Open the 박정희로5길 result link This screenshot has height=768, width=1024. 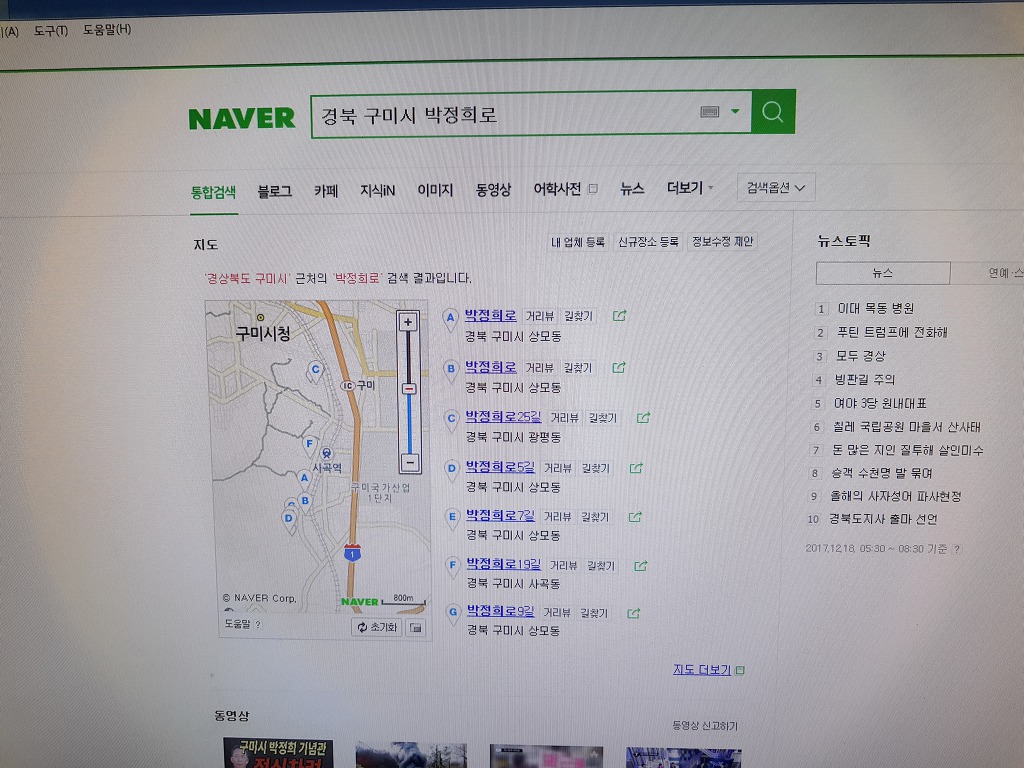tap(500, 467)
